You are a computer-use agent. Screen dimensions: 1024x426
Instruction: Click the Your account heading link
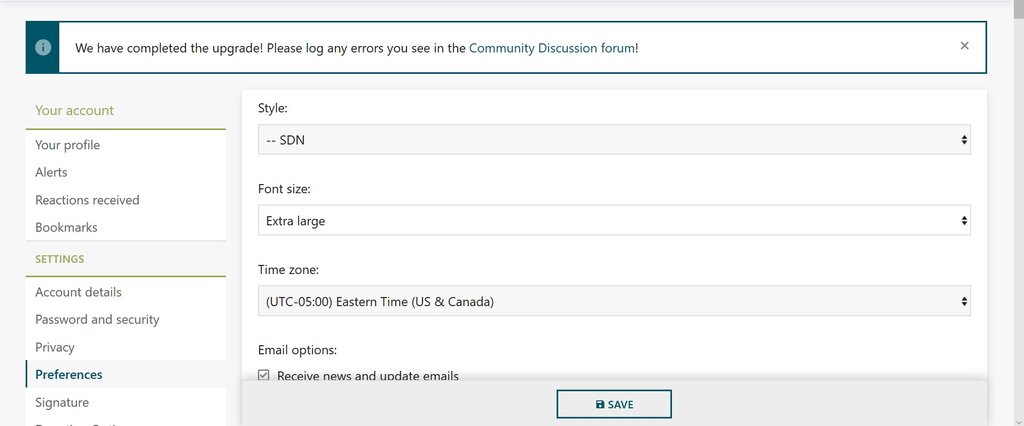click(x=75, y=110)
